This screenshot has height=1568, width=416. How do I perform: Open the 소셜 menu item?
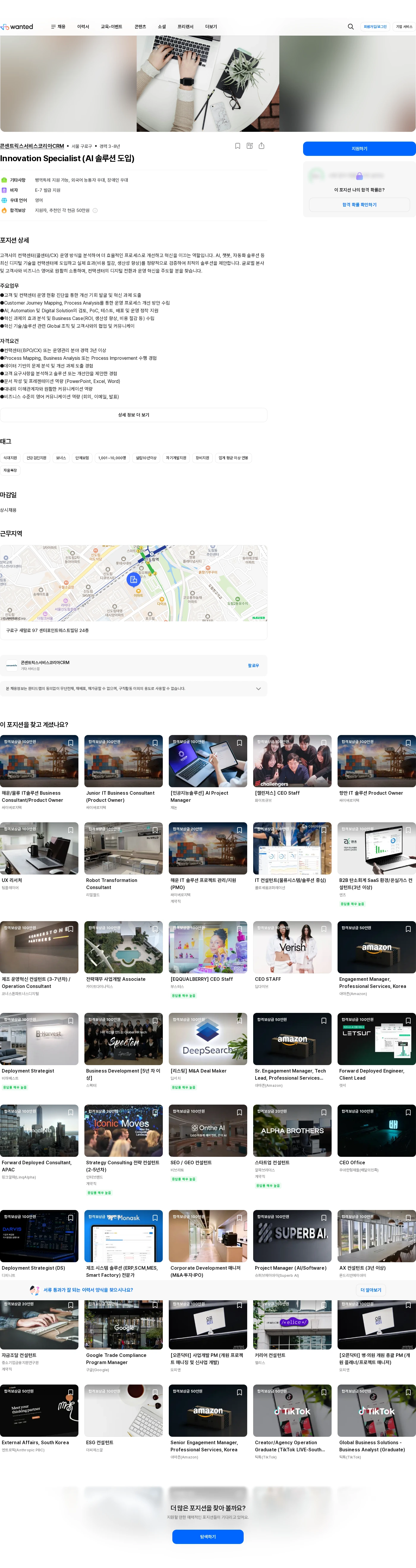(x=162, y=27)
